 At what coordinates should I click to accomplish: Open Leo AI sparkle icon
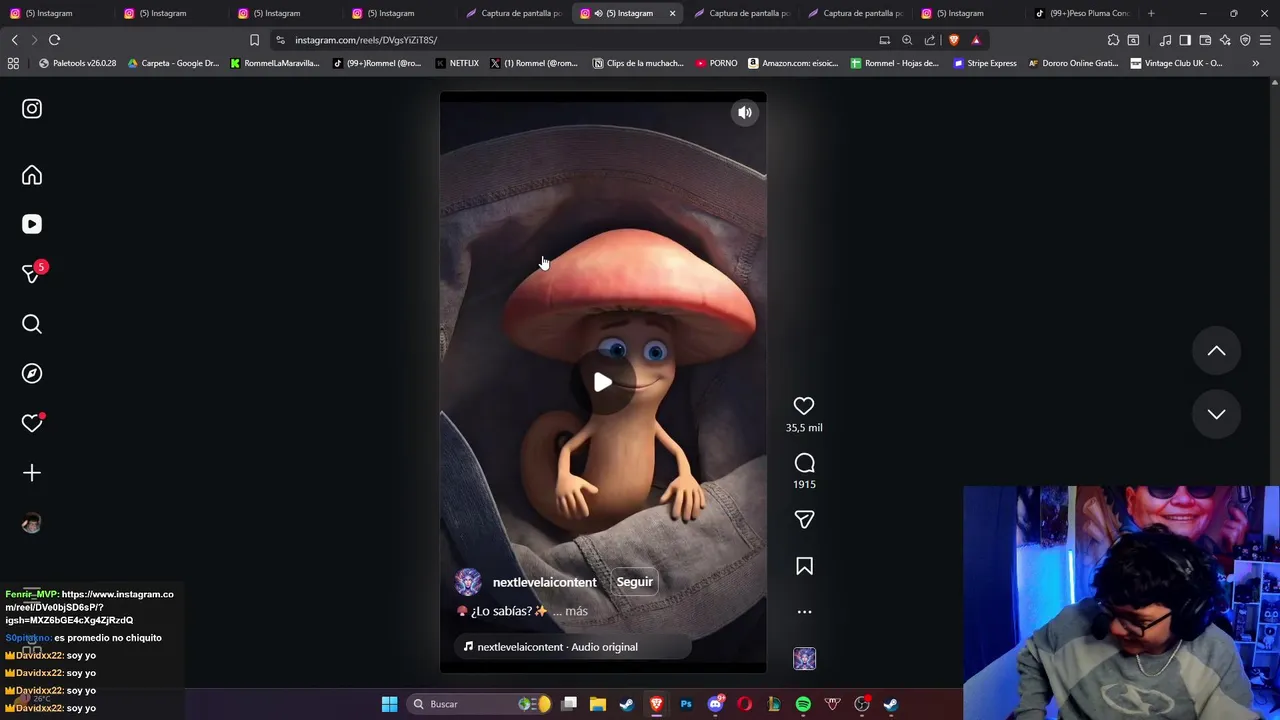[1225, 40]
